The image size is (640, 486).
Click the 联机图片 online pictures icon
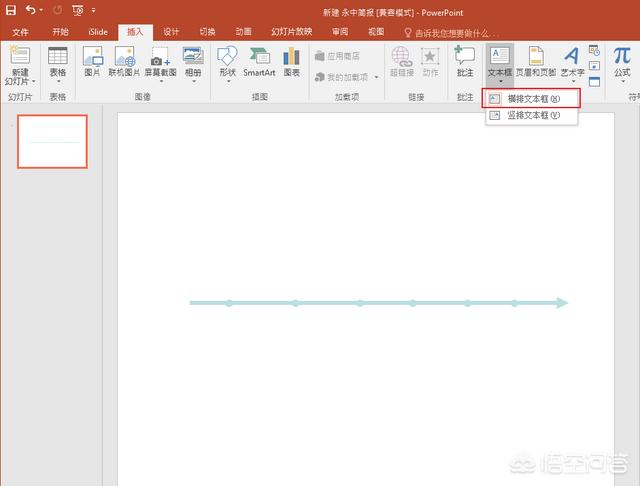125,62
